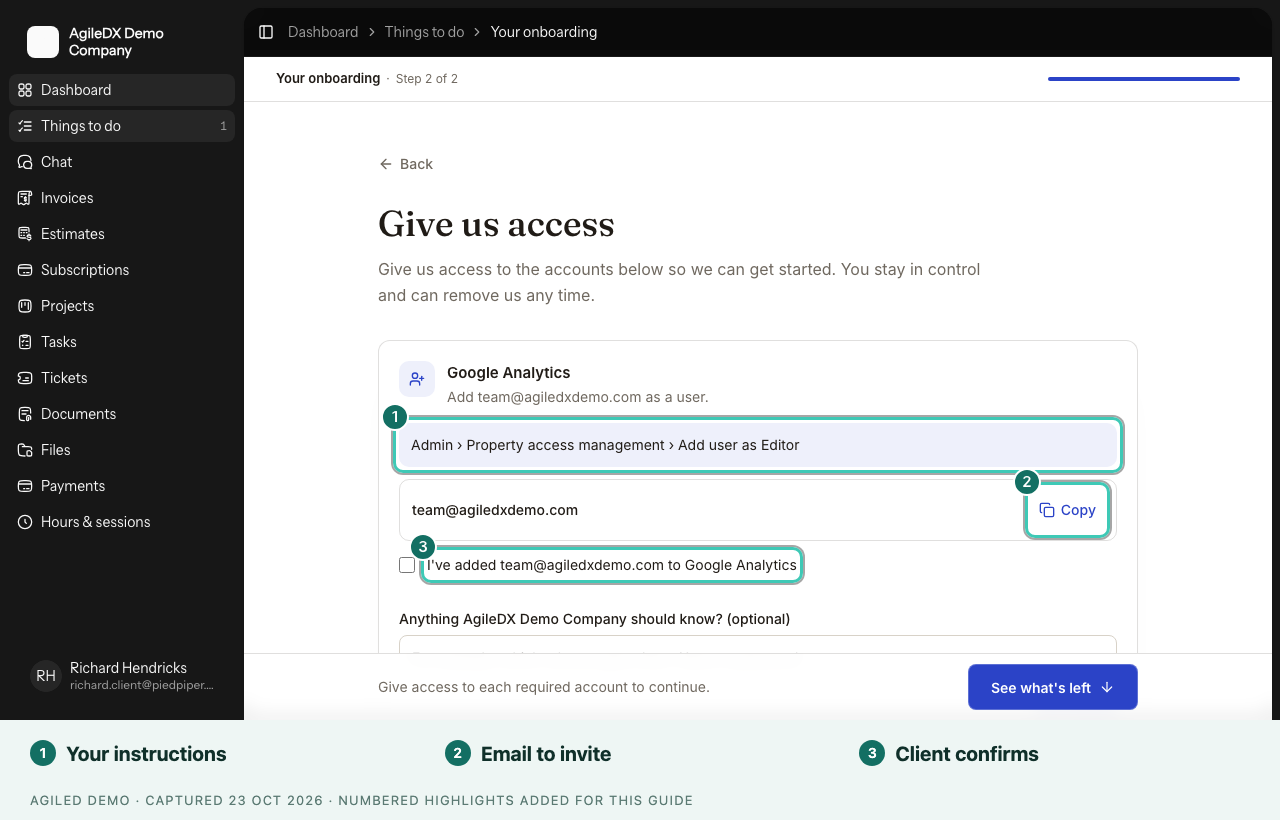1280x820 pixels.
Task: Click the 'Your onboarding' breadcrumb in the top bar
Action: [x=544, y=32]
